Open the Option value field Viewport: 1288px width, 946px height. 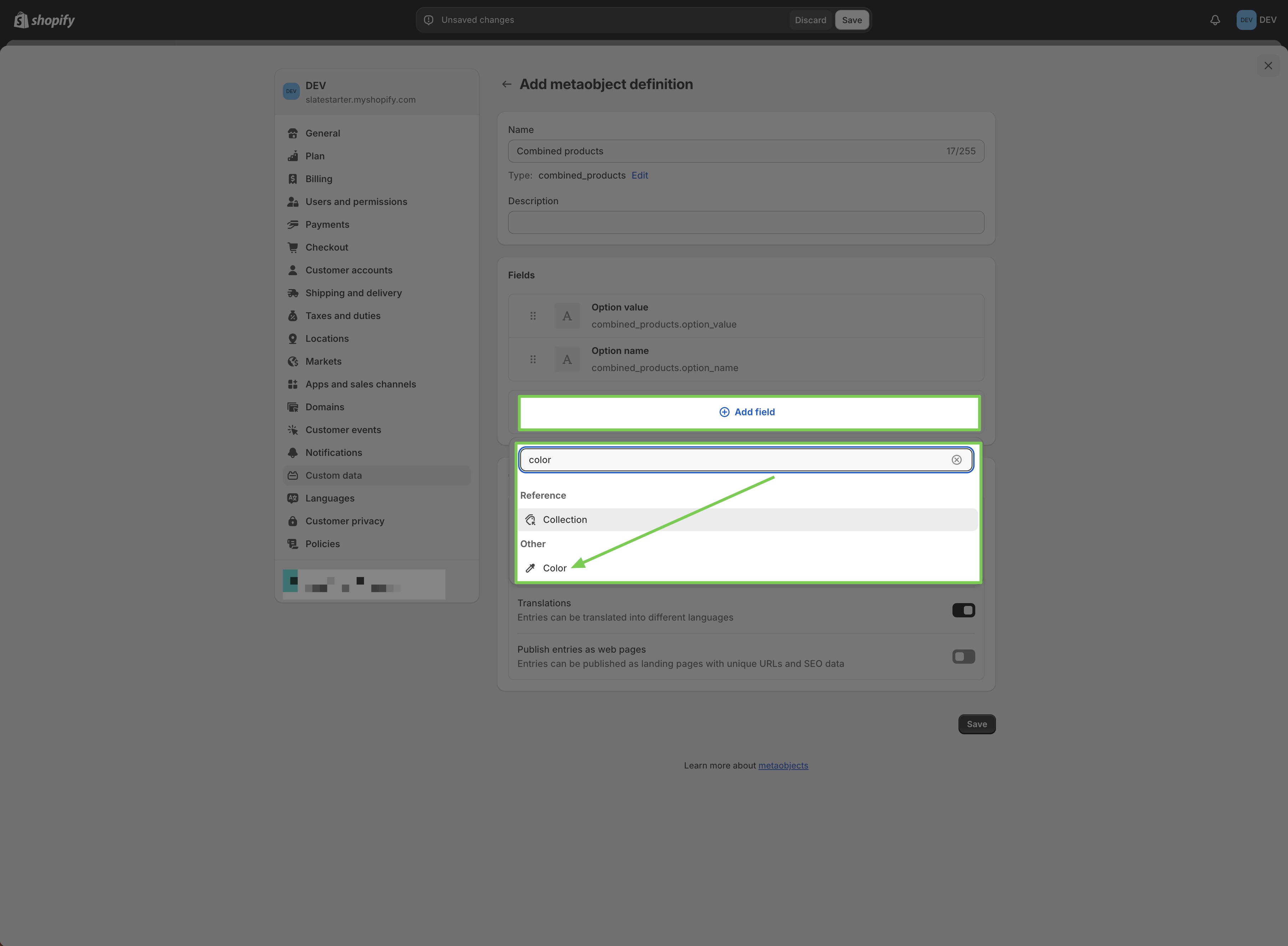click(x=746, y=316)
